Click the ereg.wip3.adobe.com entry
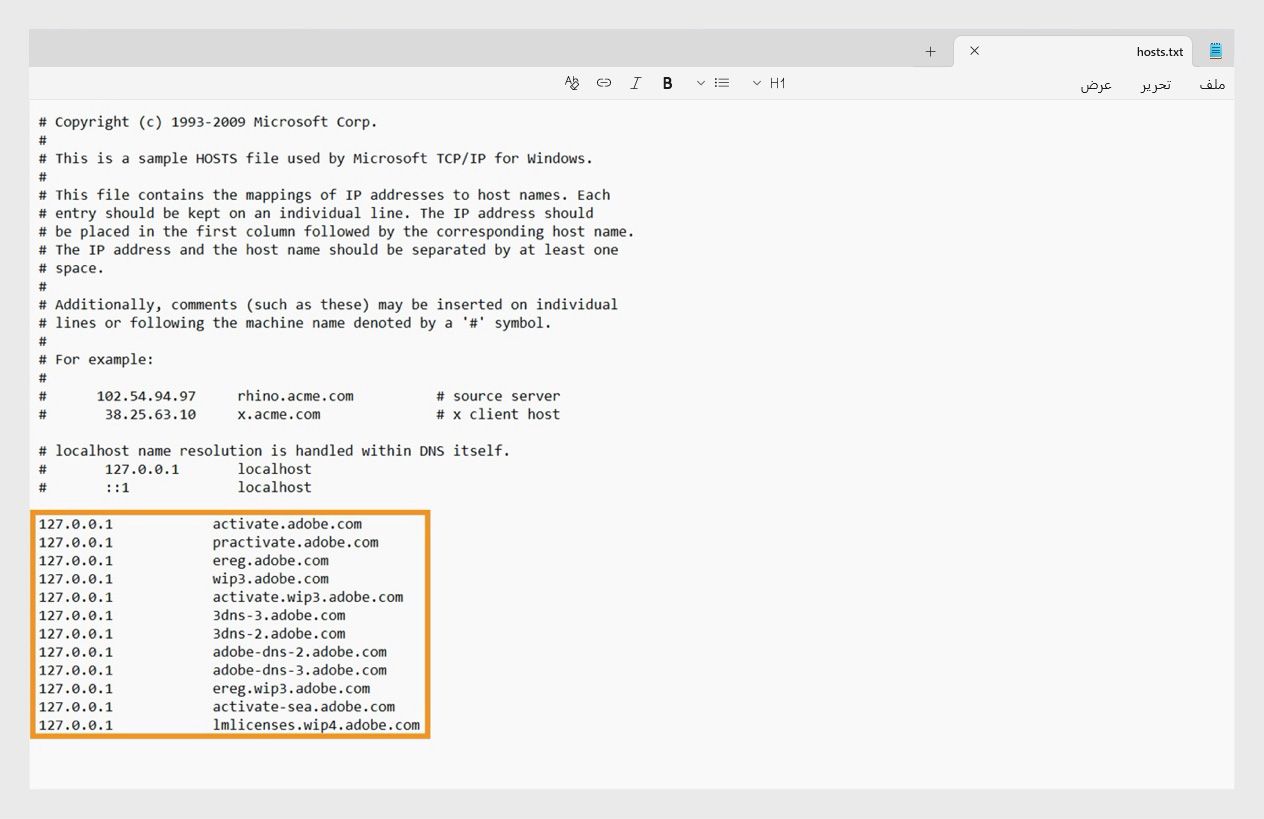 (x=291, y=688)
